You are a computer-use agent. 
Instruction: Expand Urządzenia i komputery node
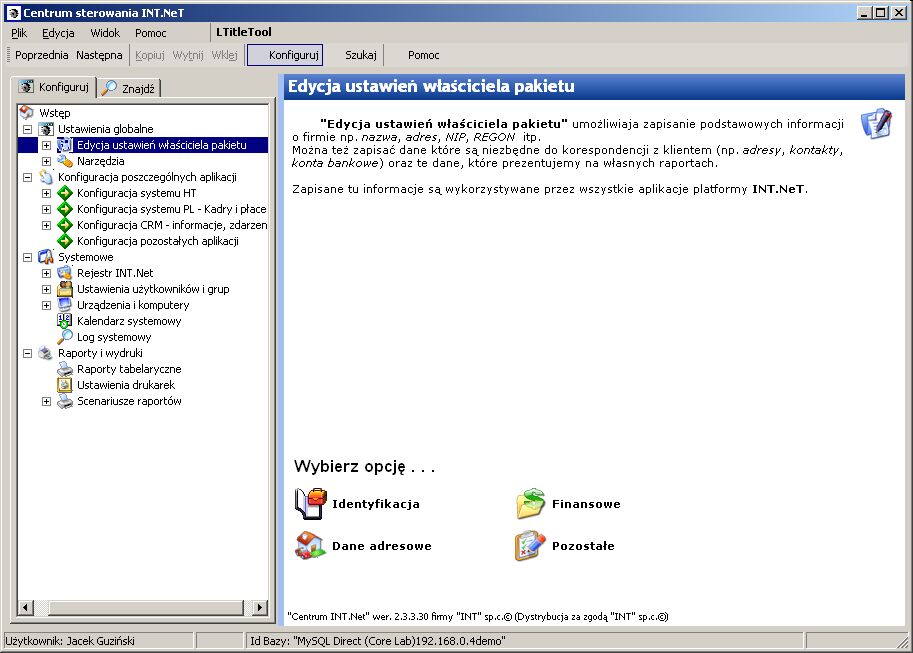pyautogui.click(x=47, y=305)
